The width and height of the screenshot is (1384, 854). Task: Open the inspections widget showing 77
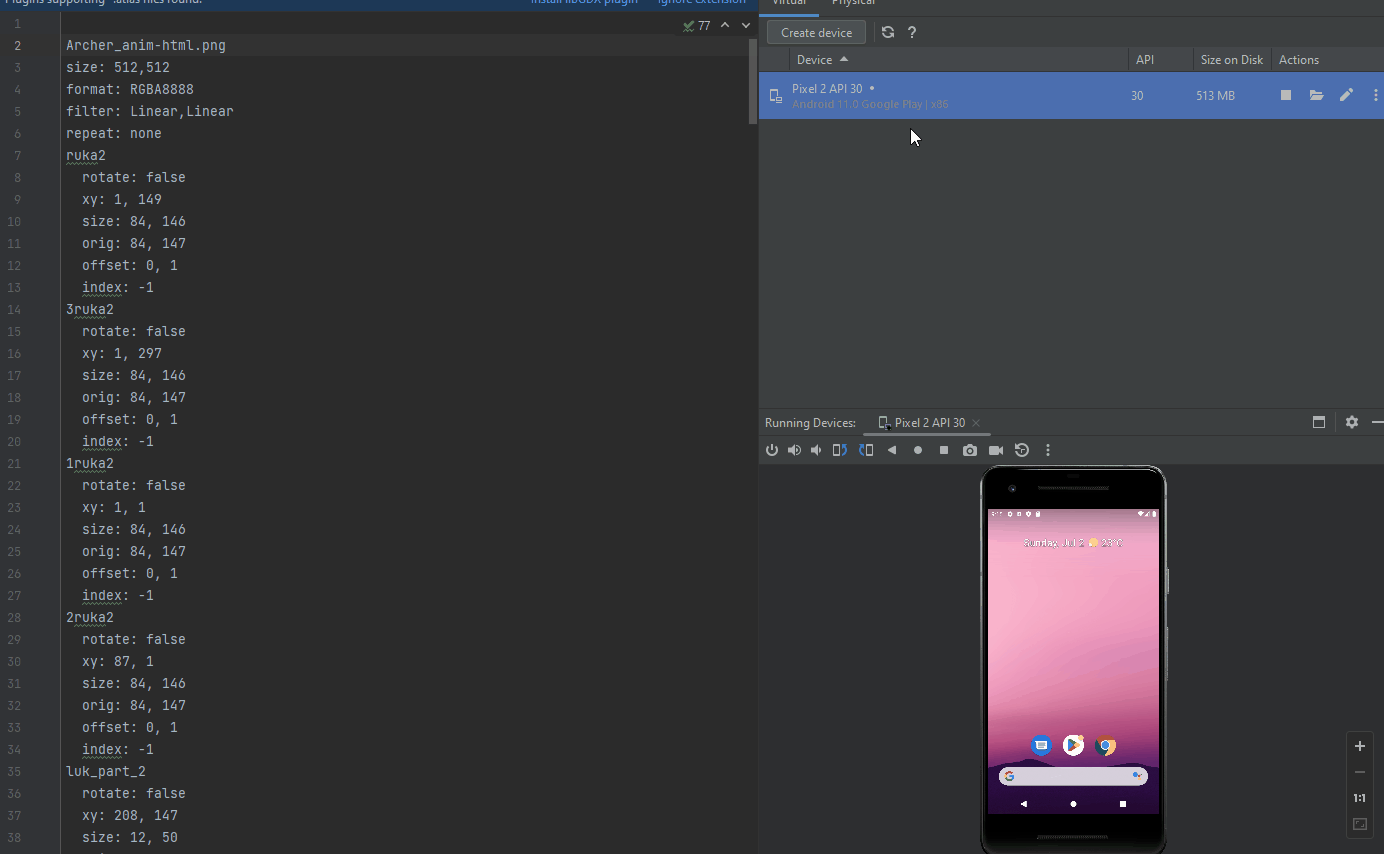tap(697, 25)
